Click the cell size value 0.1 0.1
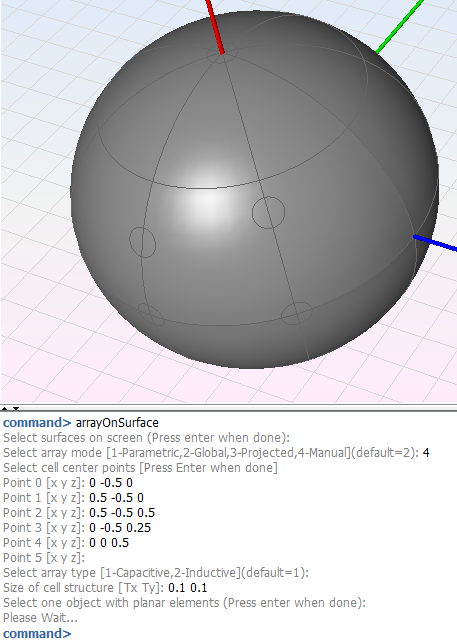The width and height of the screenshot is (457, 640). click(x=187, y=588)
